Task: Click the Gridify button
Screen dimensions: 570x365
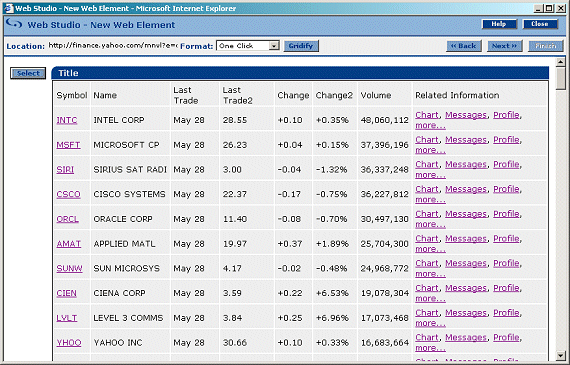Action: coord(301,46)
